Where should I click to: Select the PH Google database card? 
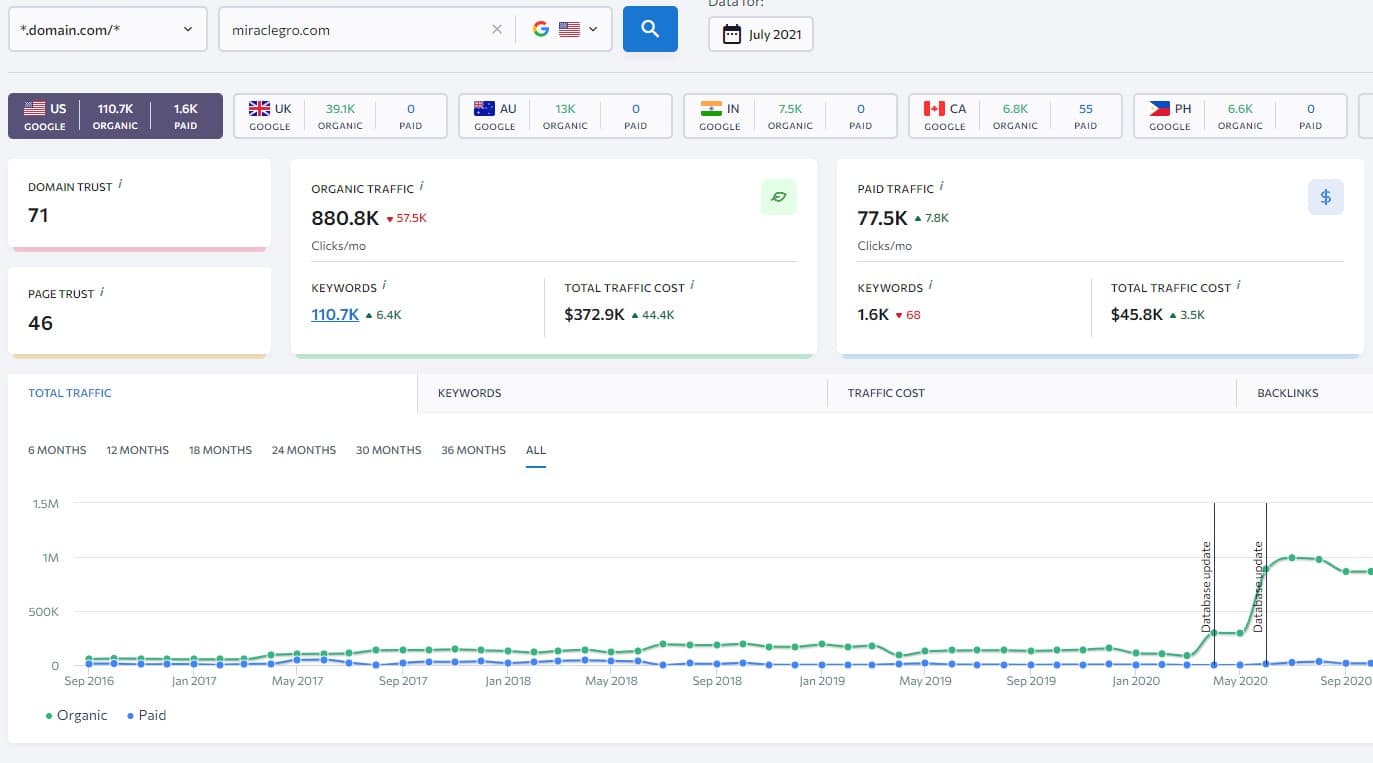pyautogui.click(x=1240, y=116)
